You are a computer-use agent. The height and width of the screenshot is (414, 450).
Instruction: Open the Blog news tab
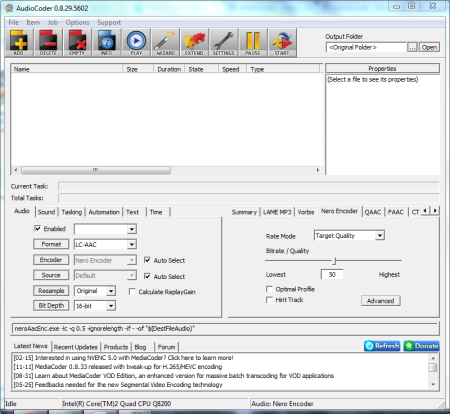(140, 347)
